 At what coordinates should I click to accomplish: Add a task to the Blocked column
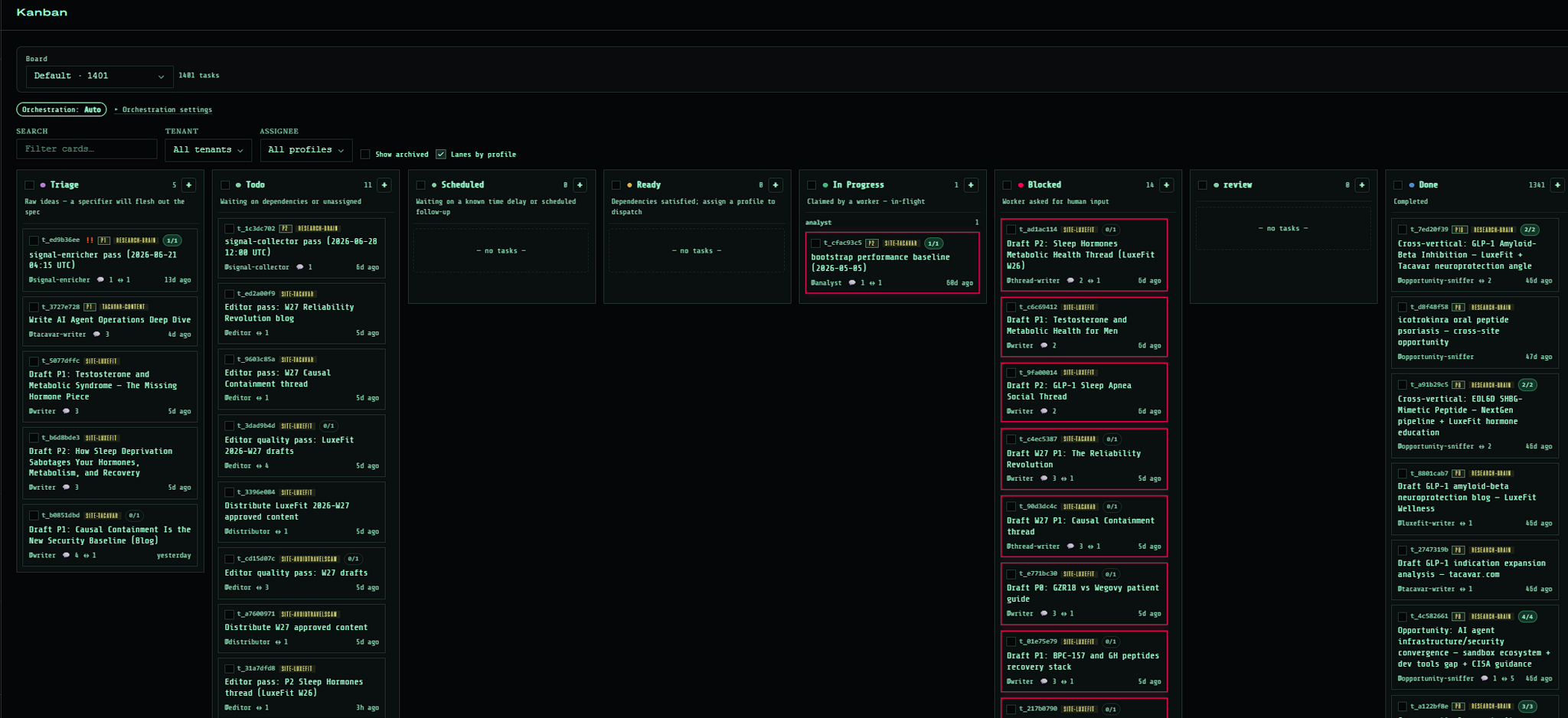(1166, 185)
